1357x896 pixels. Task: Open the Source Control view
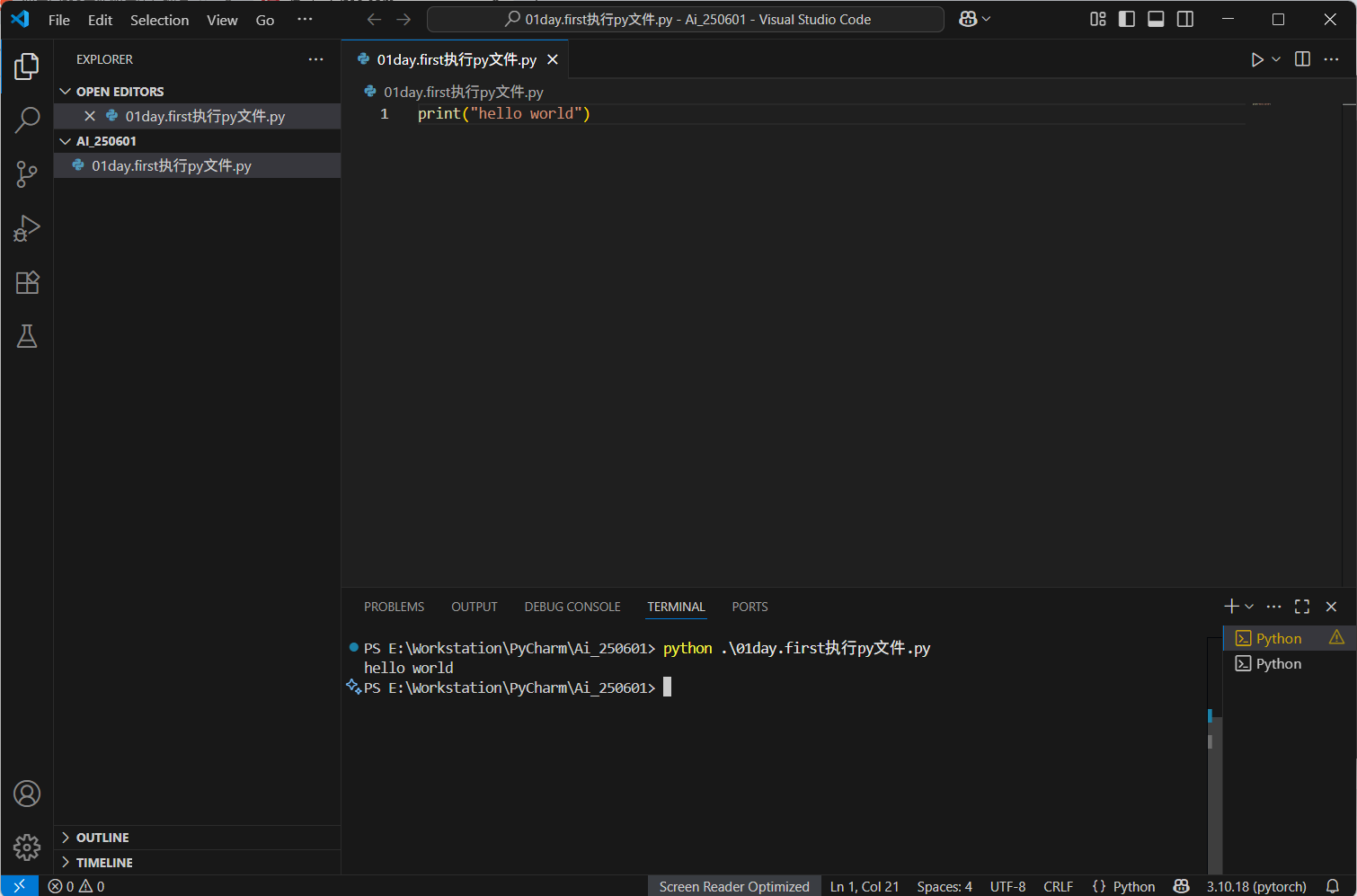coord(27,174)
